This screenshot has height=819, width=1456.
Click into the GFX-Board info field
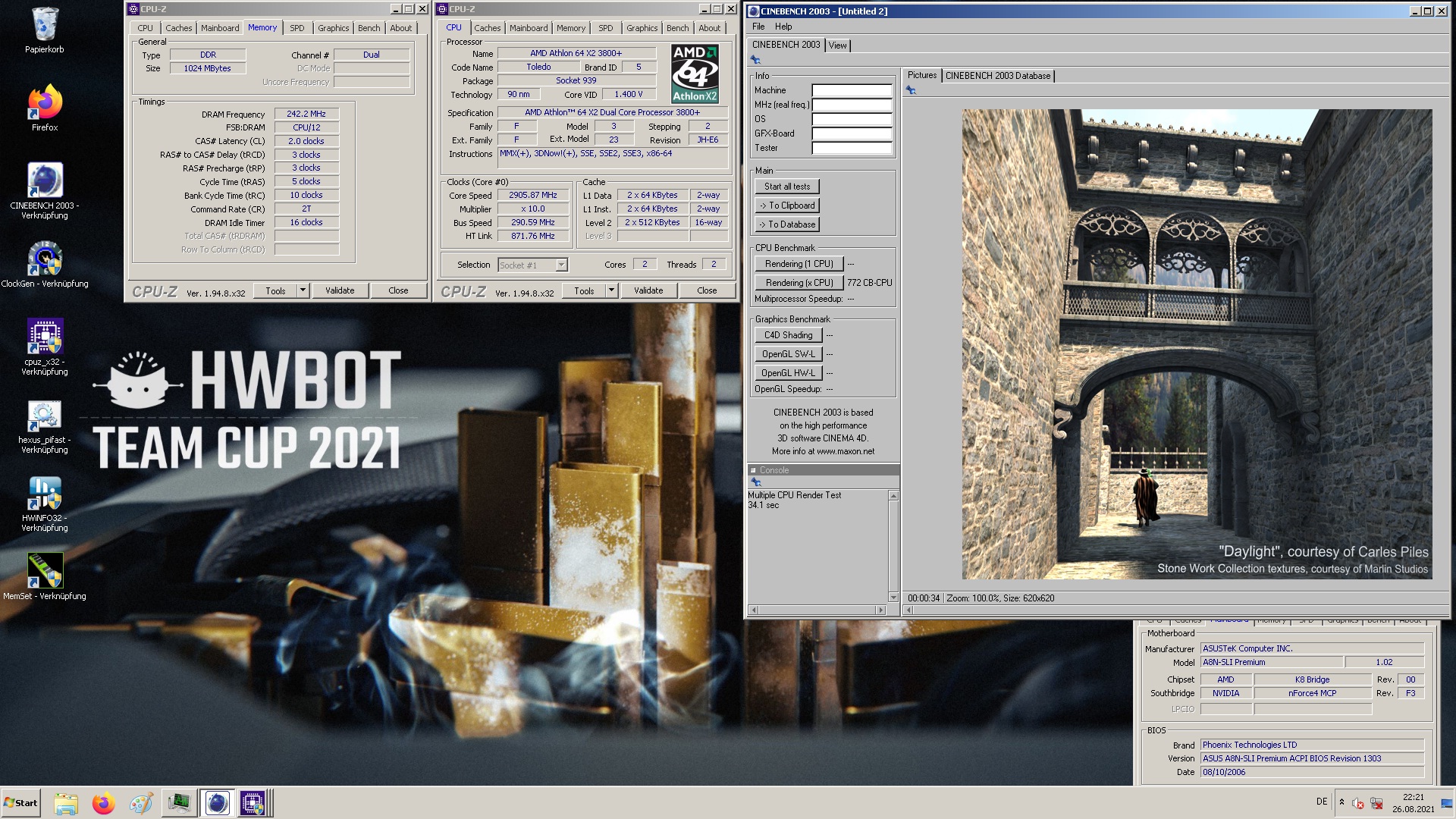pos(852,133)
